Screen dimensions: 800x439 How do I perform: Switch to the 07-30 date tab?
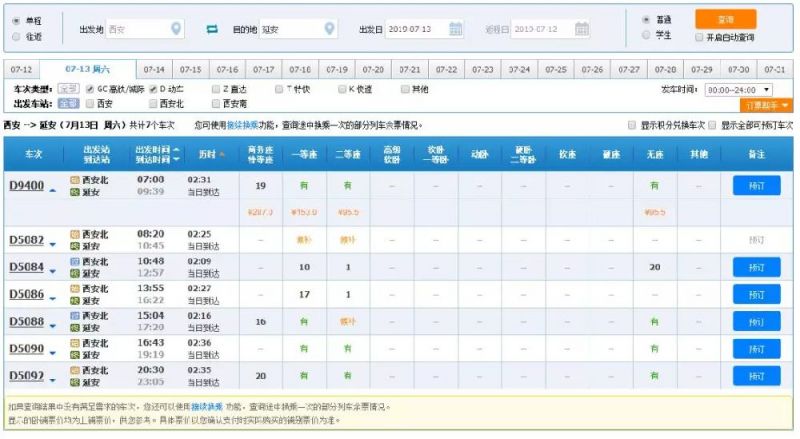(738, 69)
